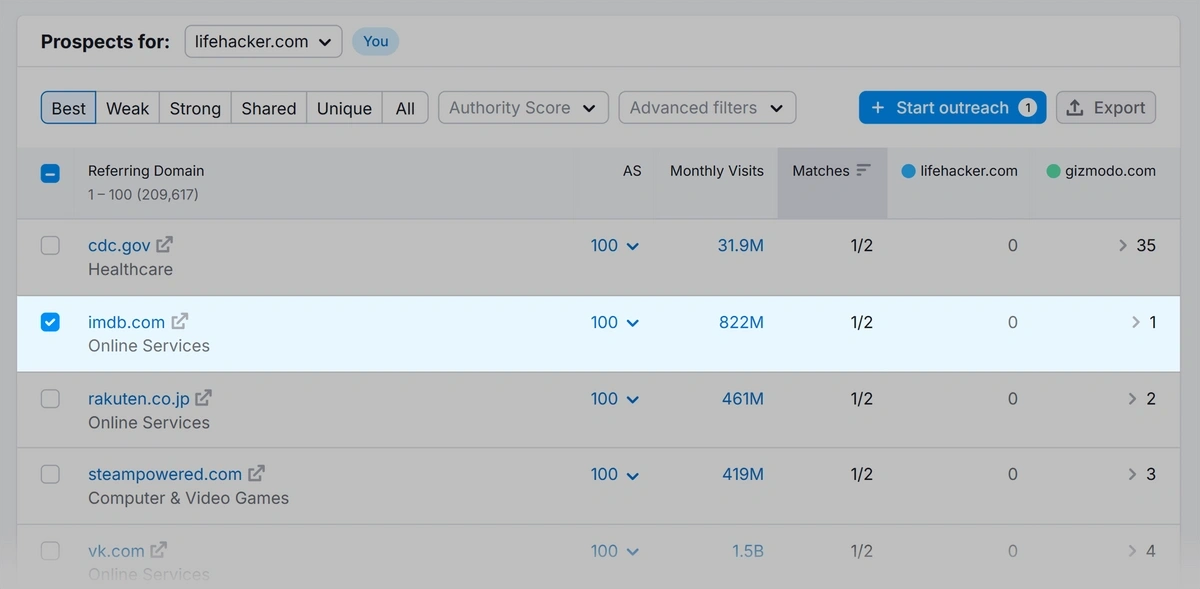Check the rakuten.co.jp row checkbox

point(50,398)
